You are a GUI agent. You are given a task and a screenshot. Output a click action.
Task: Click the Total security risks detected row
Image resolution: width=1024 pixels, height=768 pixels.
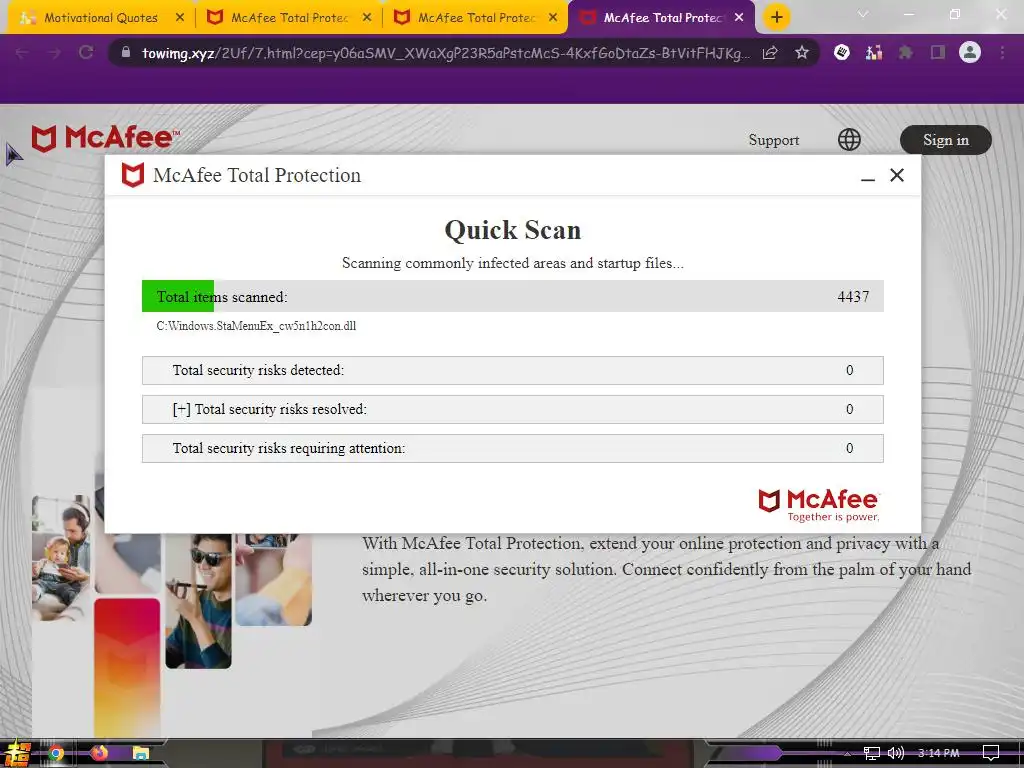(x=513, y=370)
